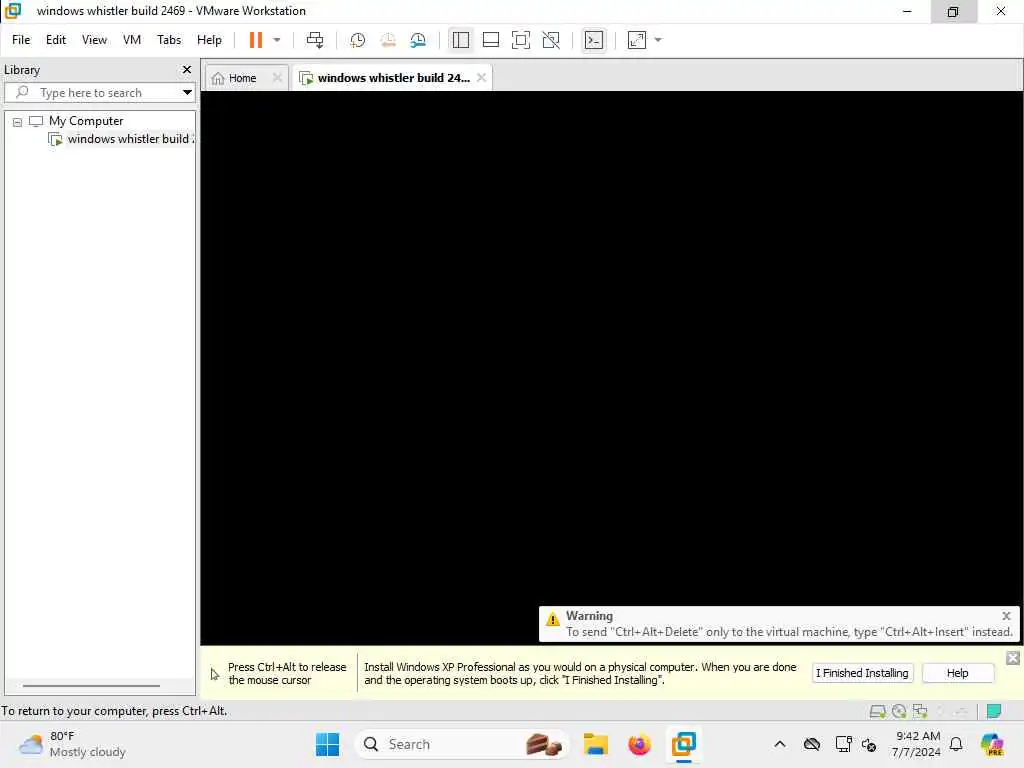Click the Library search field
This screenshot has height=768, width=1024.
tap(91, 93)
